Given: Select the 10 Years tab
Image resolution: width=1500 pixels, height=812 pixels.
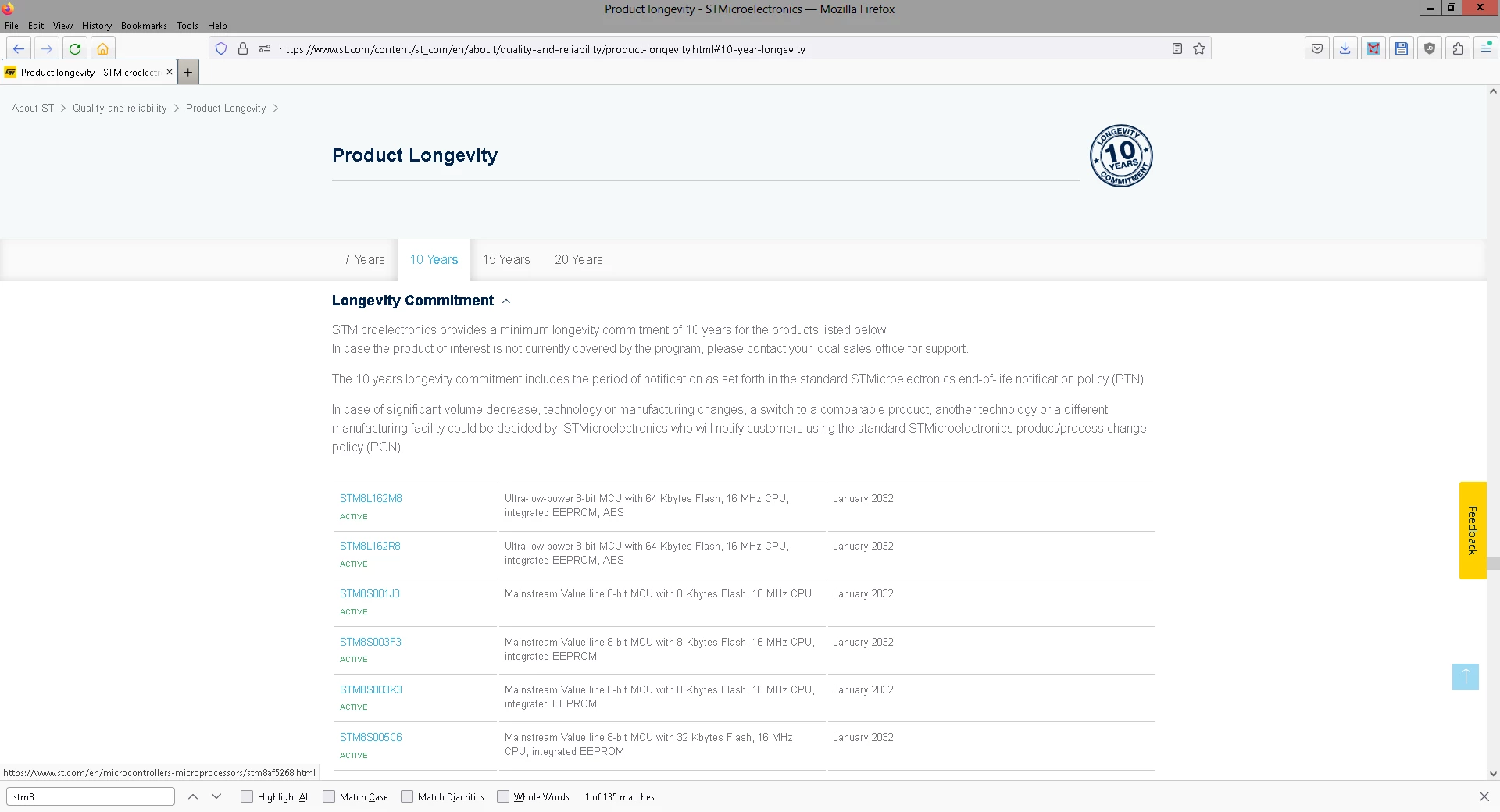Looking at the screenshot, I should pos(434,260).
